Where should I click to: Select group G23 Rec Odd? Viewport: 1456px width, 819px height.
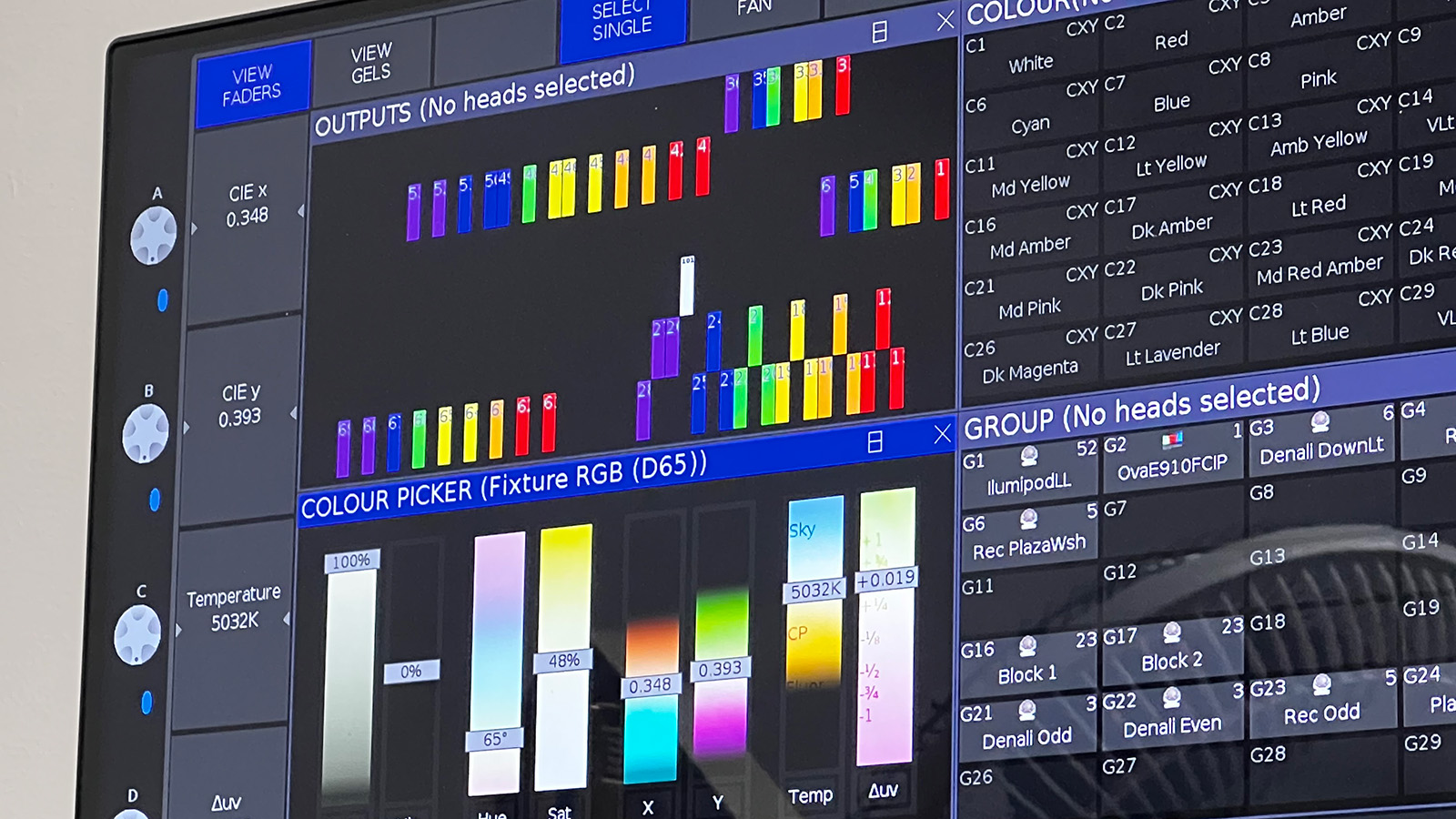[x=1322, y=701]
